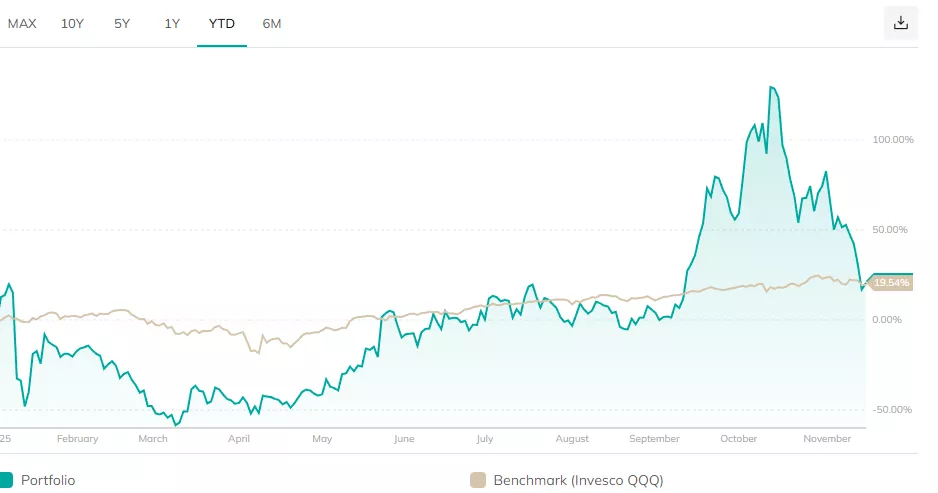Choose the 5Y time range

(x=122, y=23)
